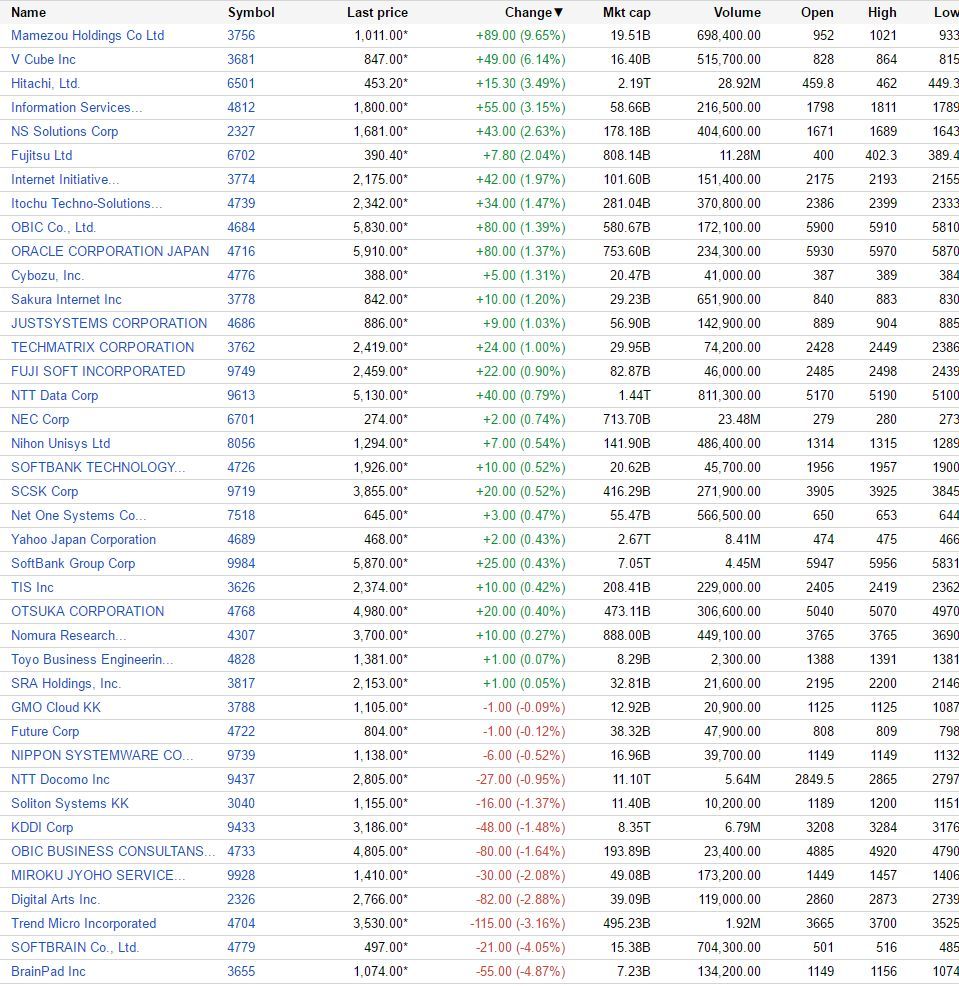Sort by the Open column header

point(817,13)
